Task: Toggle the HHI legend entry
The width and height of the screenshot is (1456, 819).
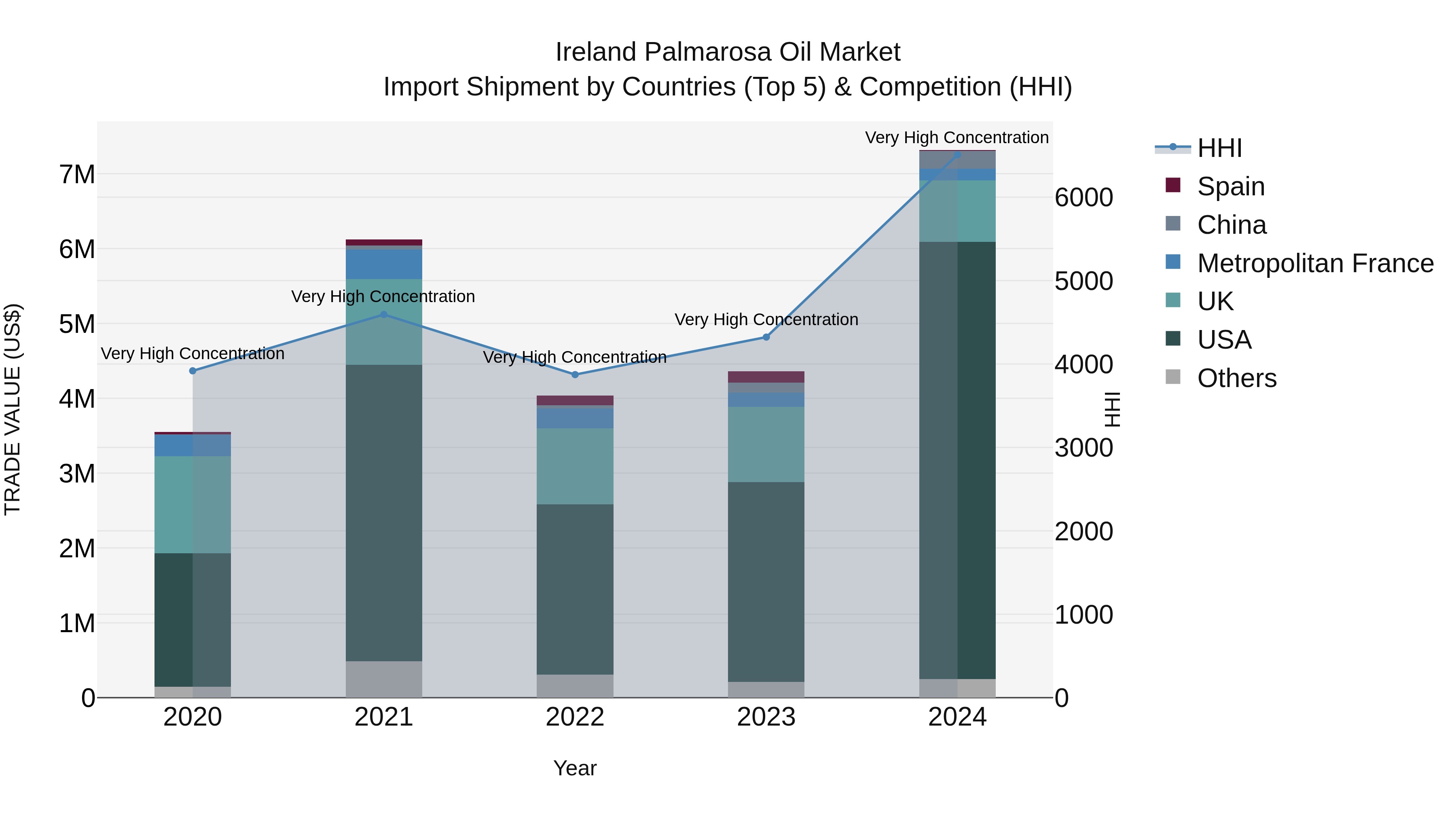Action: pyautogui.click(x=1198, y=148)
